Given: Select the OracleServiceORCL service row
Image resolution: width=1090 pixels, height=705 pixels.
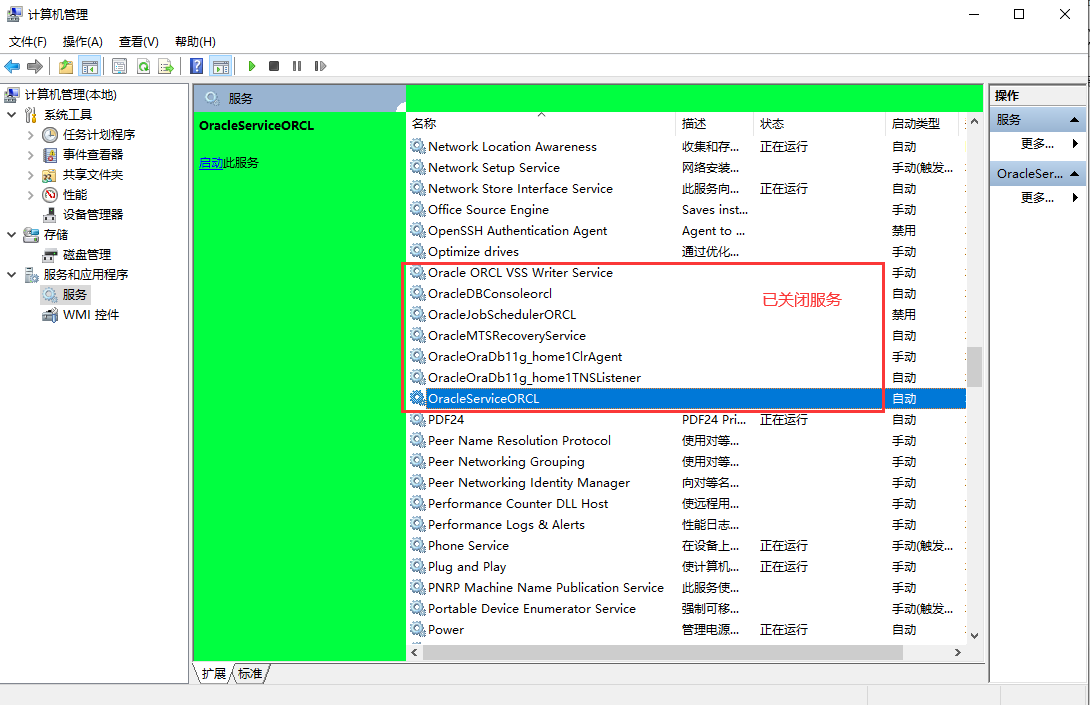Looking at the screenshot, I should pos(687,398).
